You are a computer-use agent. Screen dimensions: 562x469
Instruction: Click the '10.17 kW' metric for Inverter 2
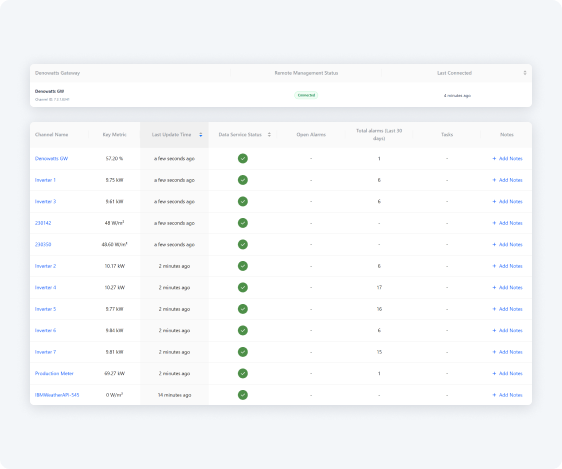point(115,266)
